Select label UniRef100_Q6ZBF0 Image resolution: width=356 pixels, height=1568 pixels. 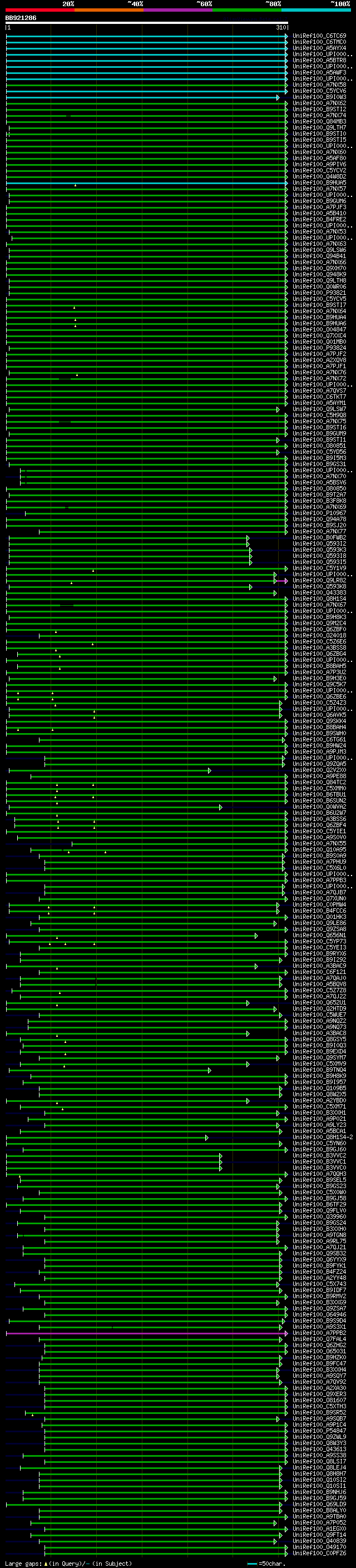[x=319, y=630]
